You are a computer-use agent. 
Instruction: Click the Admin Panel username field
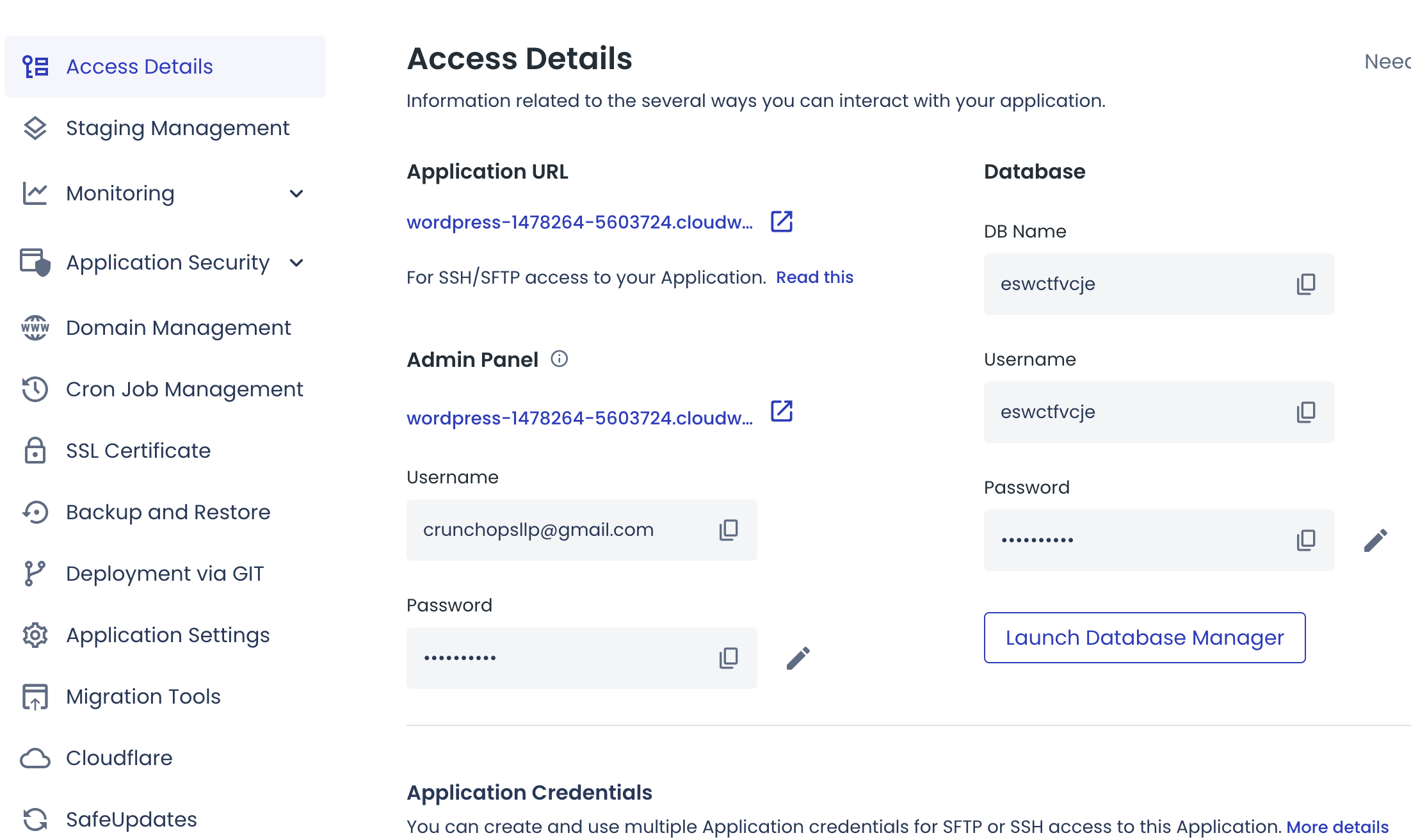coord(551,530)
